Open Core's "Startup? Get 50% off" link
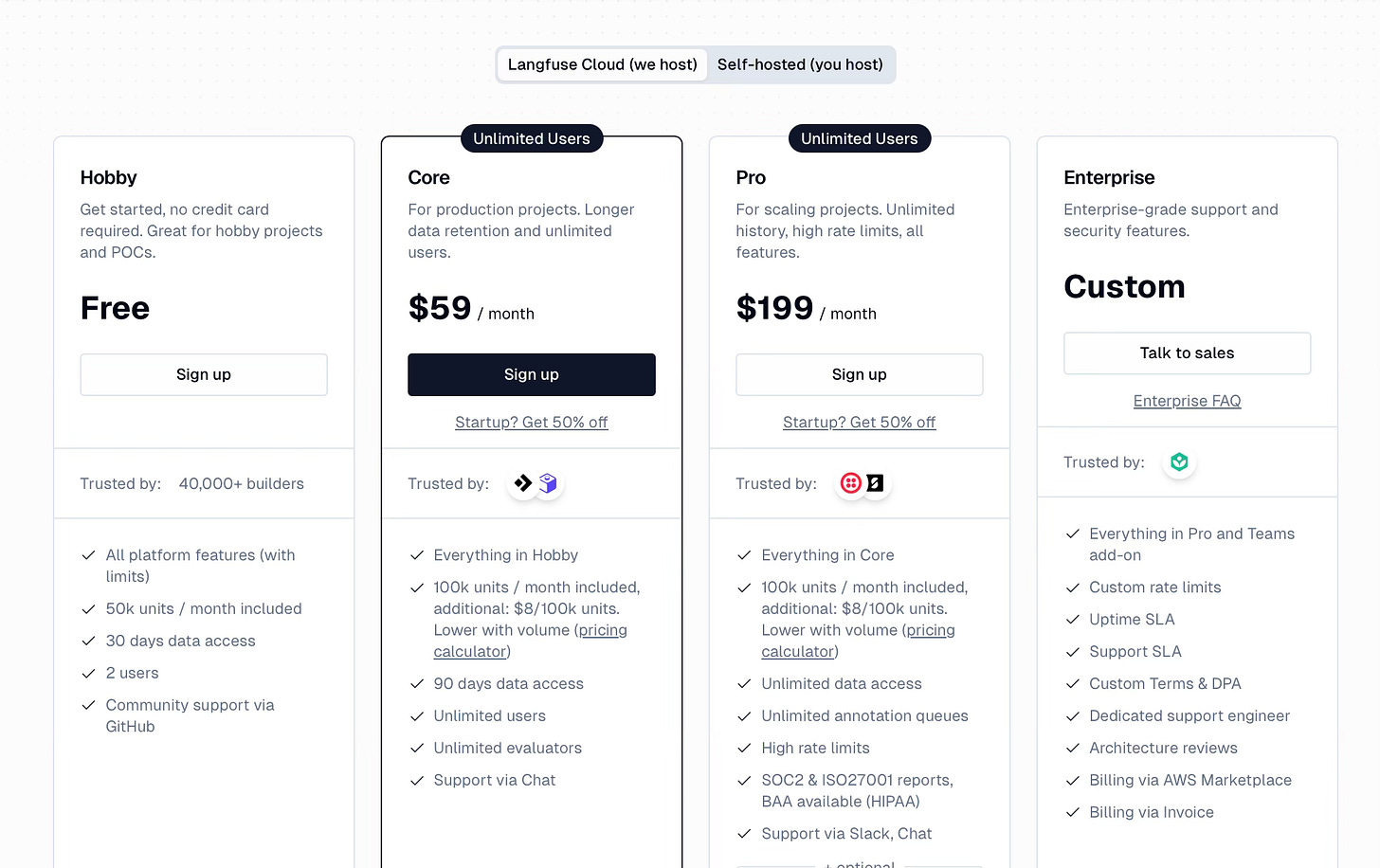The width and height of the screenshot is (1380, 868). [x=532, y=423]
